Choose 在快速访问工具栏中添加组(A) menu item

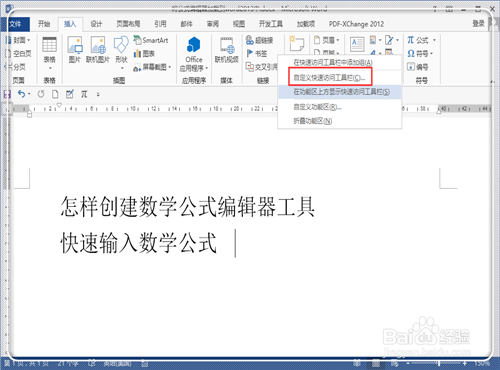(x=340, y=63)
